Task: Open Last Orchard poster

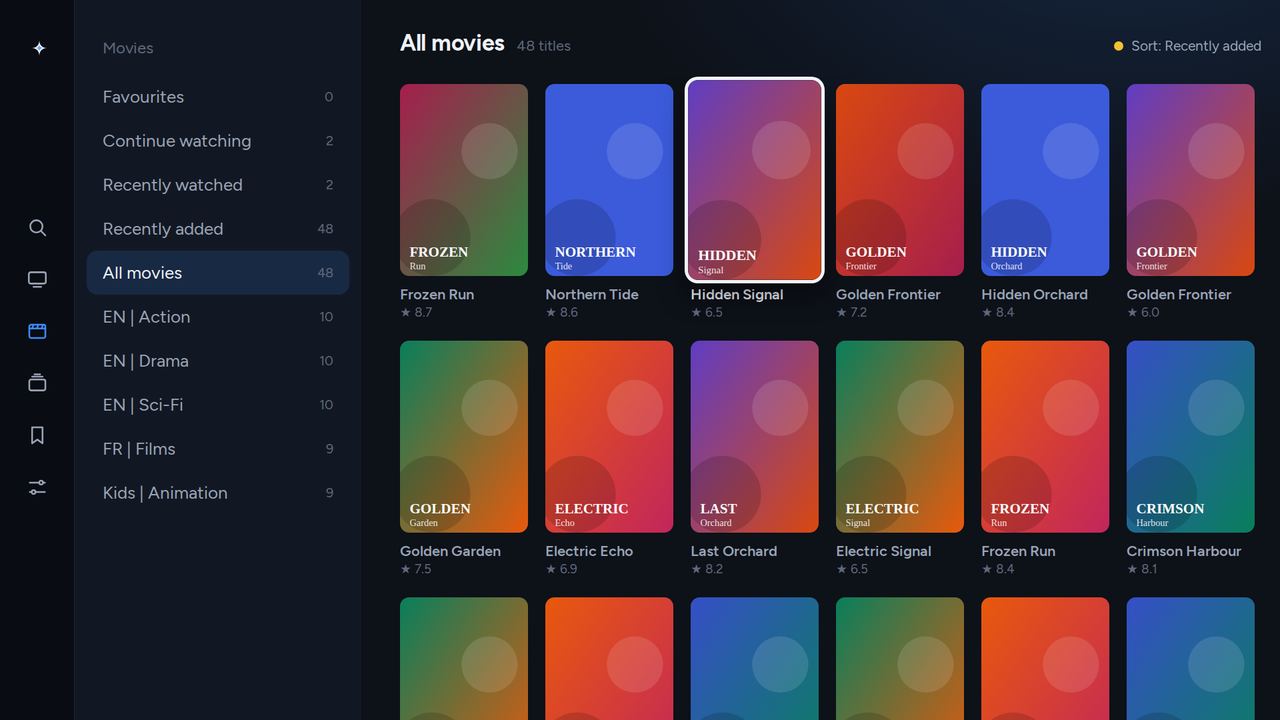Action: tap(754, 437)
